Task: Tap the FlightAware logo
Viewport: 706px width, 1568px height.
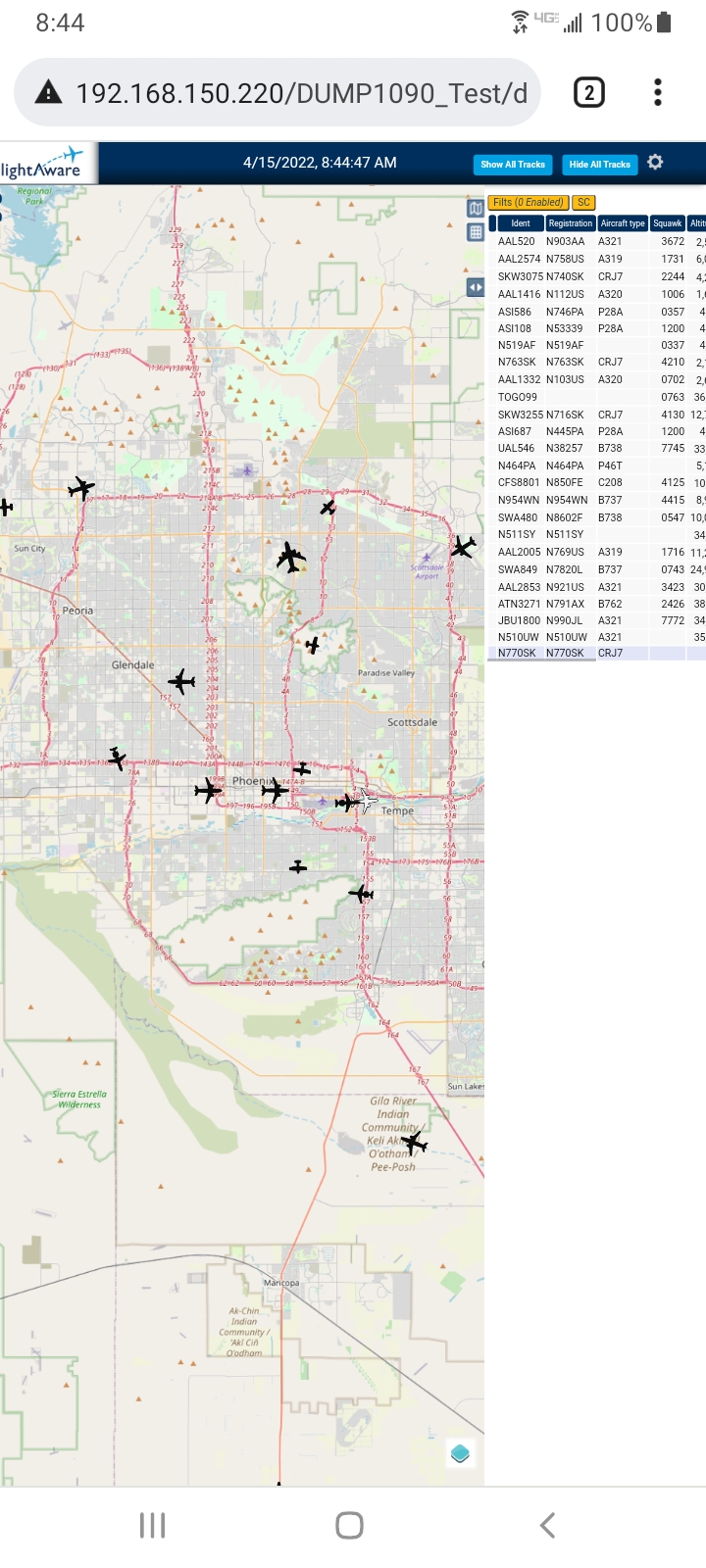Action: click(x=42, y=164)
